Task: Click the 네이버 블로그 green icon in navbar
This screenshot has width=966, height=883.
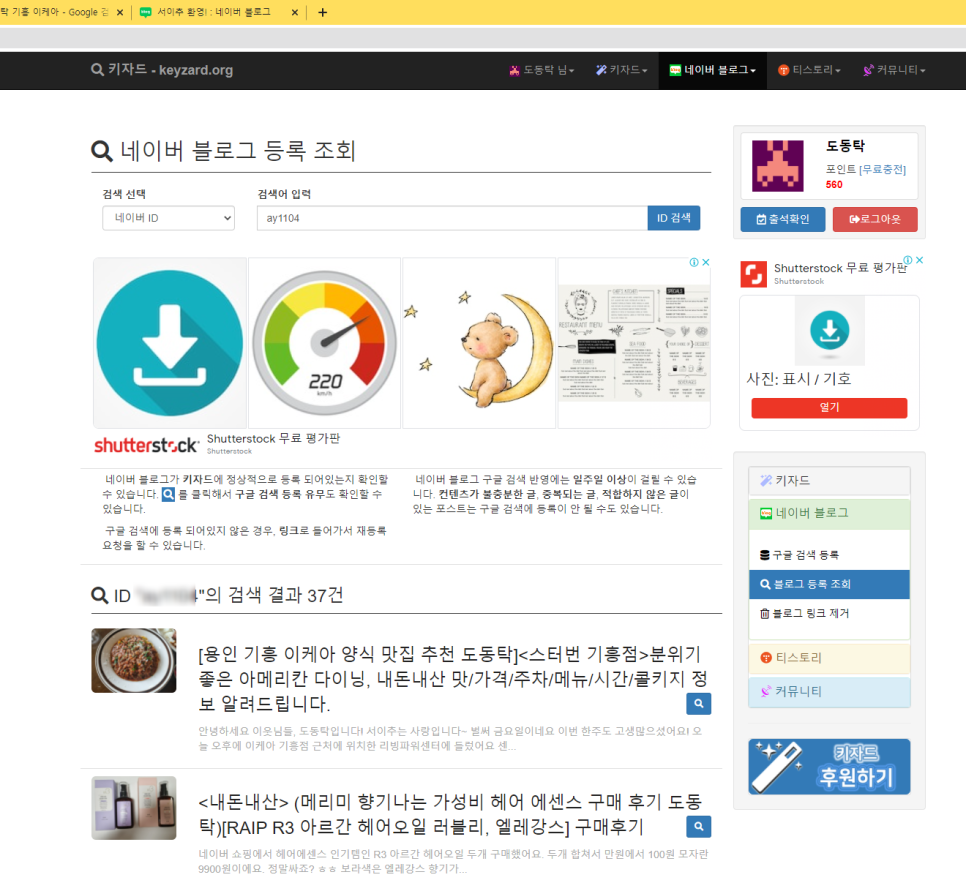Action: tap(675, 70)
